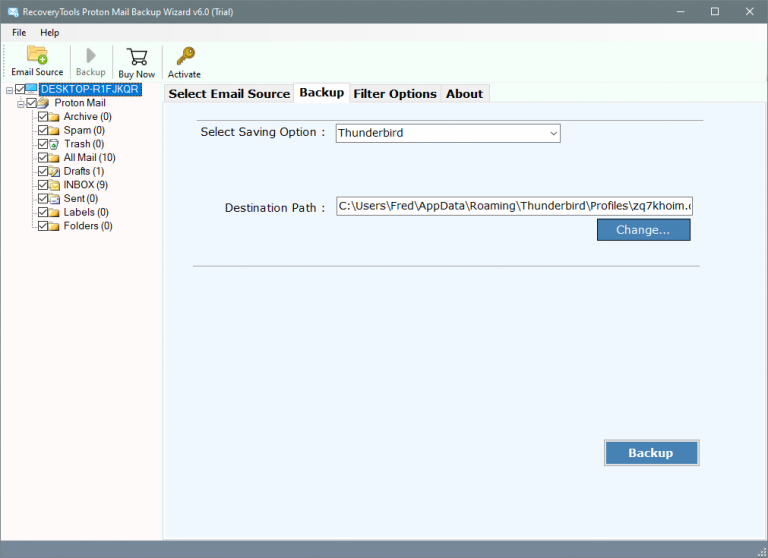Click the DESKTOP-R1FJKQR computer icon
This screenshot has width=768, height=558.
coord(32,89)
